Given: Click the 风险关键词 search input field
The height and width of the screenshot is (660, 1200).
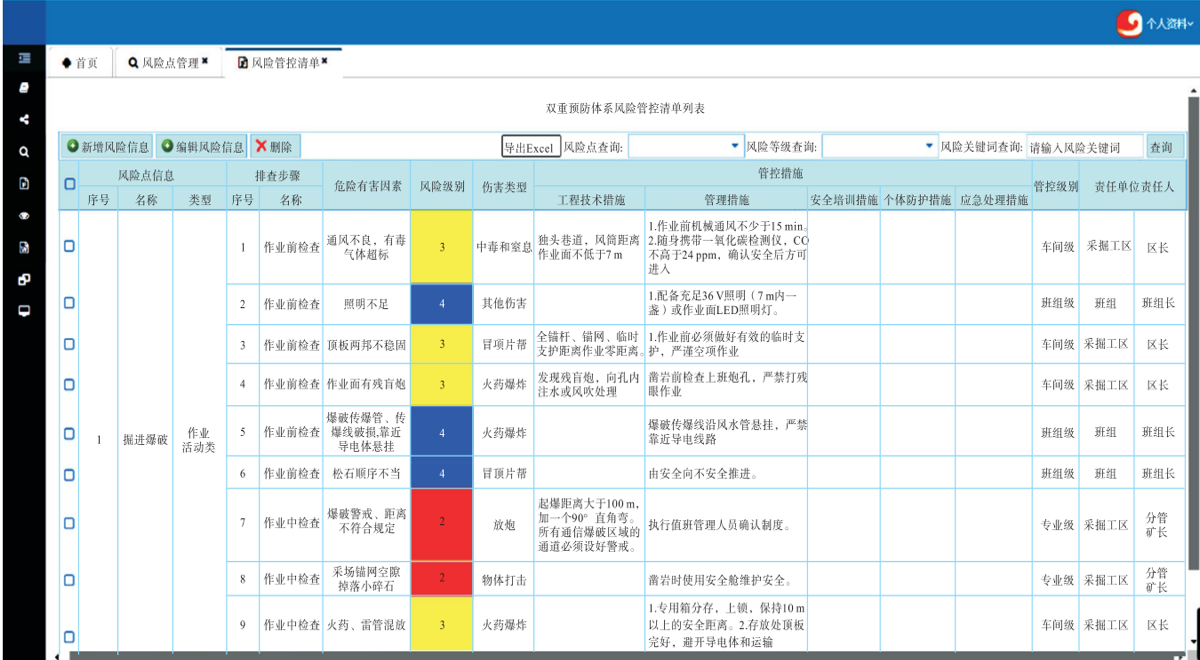Looking at the screenshot, I should coord(1084,147).
